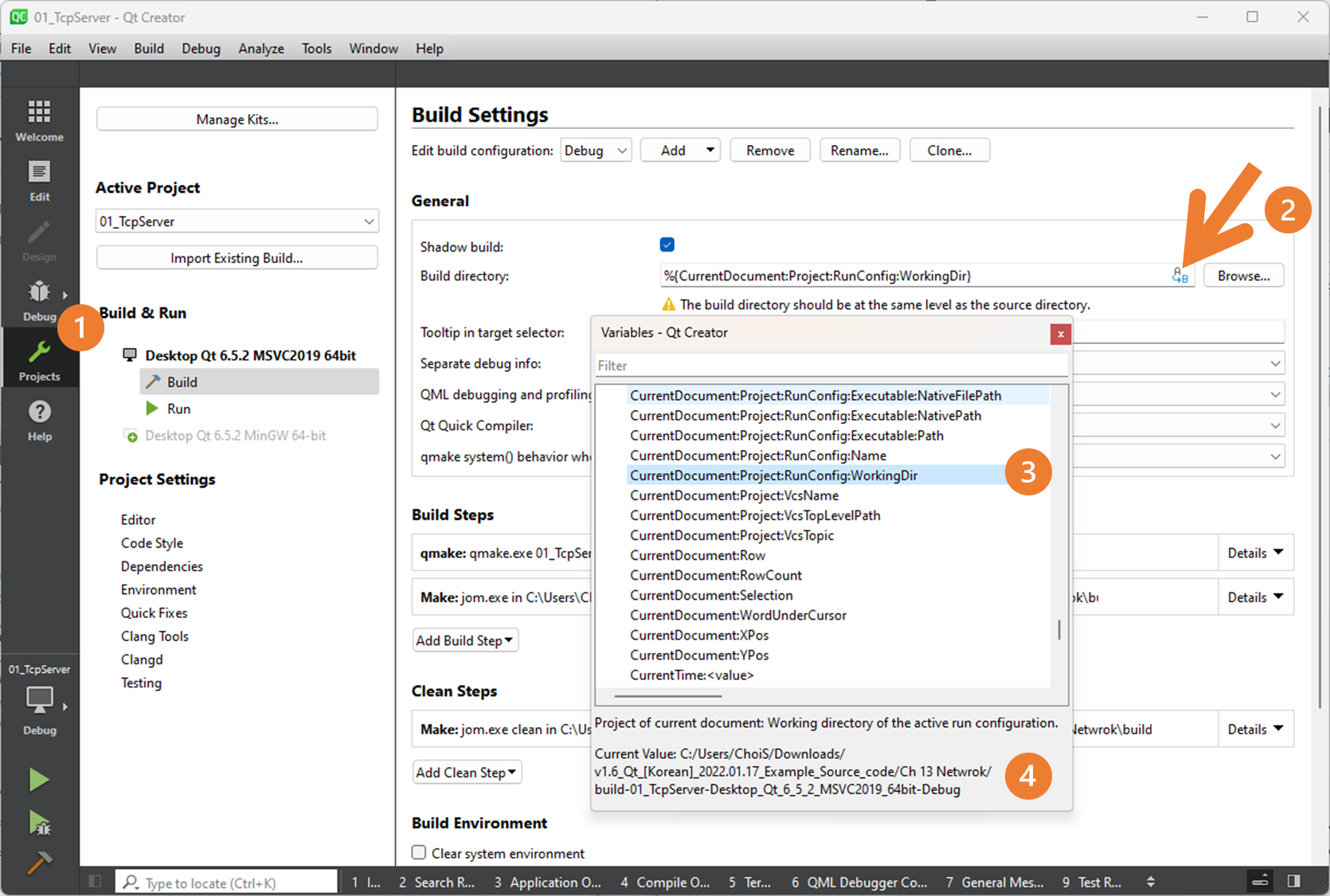Expand Details for qmake step
This screenshot has width=1330, height=896.
(x=1255, y=553)
